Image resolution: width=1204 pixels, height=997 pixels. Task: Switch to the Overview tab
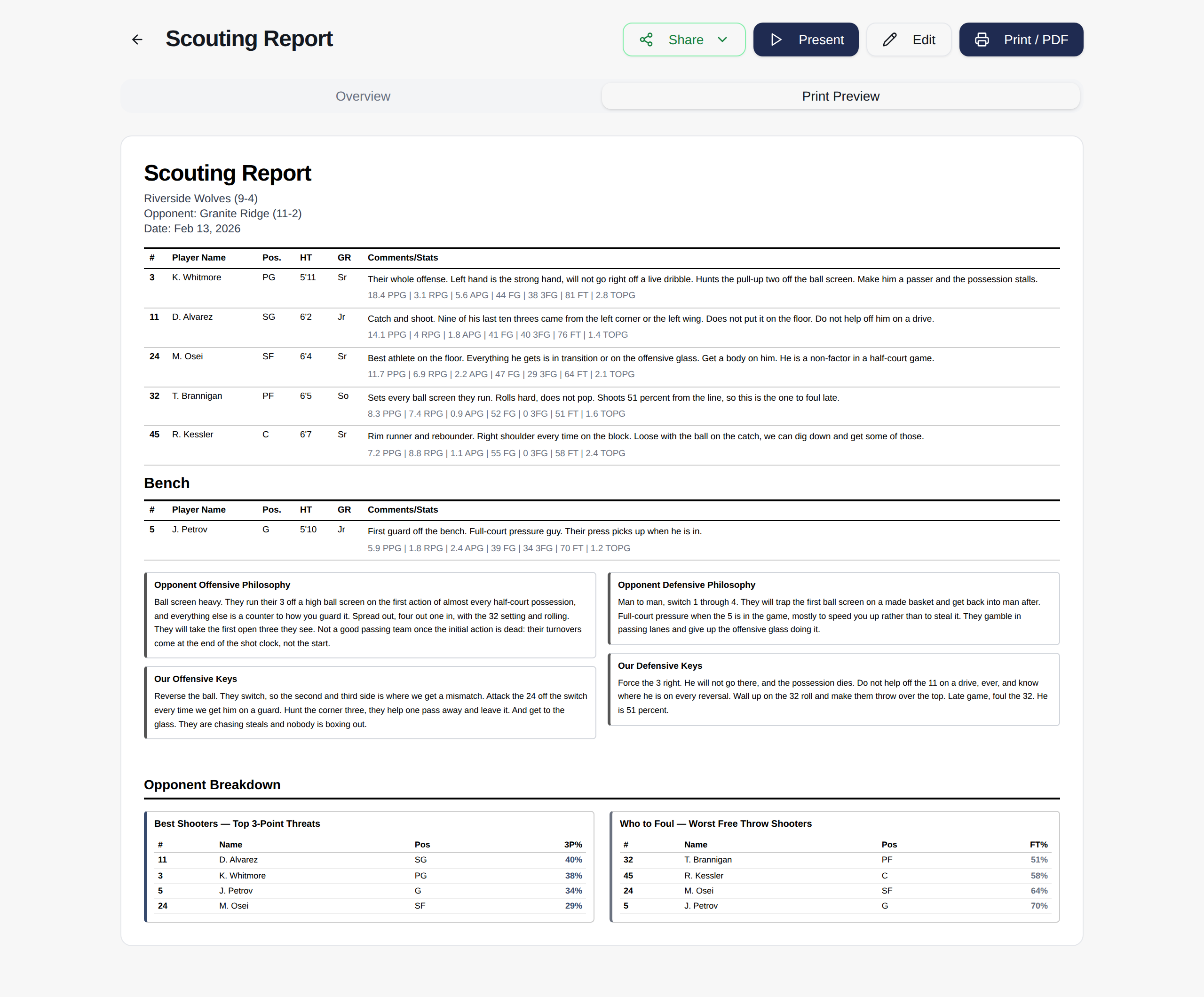tap(362, 96)
